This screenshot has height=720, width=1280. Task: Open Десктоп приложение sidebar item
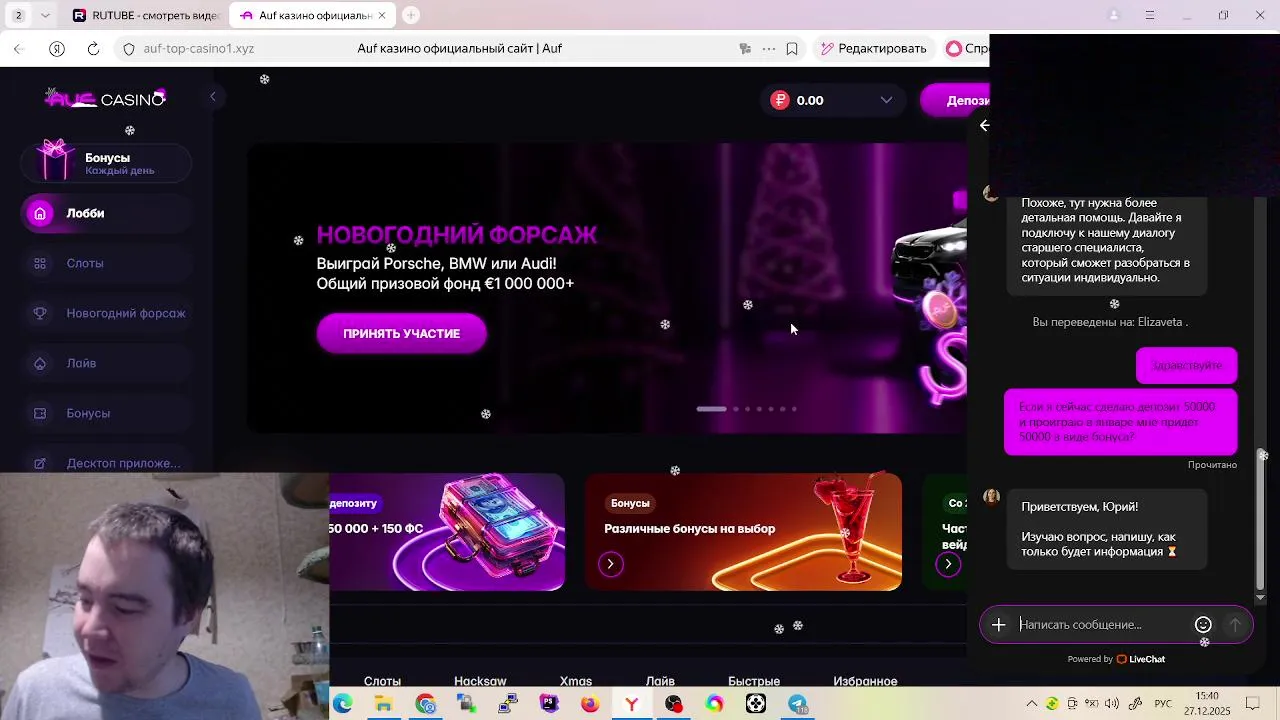point(106,462)
